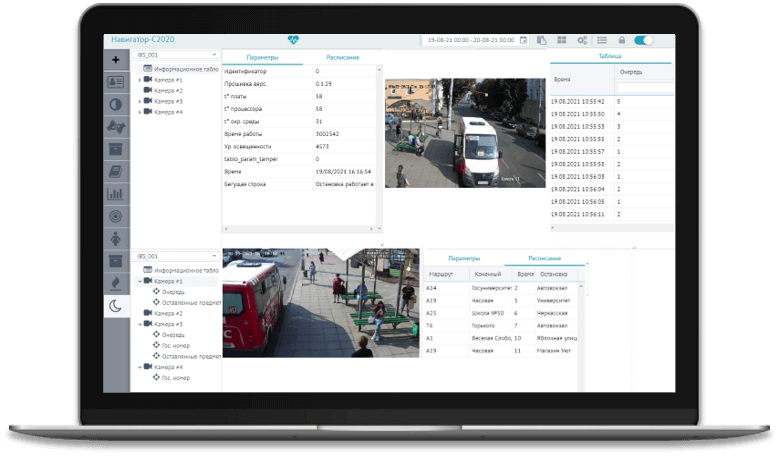
Task: Toggle the blue switch in top toolbar
Action: (x=644, y=40)
